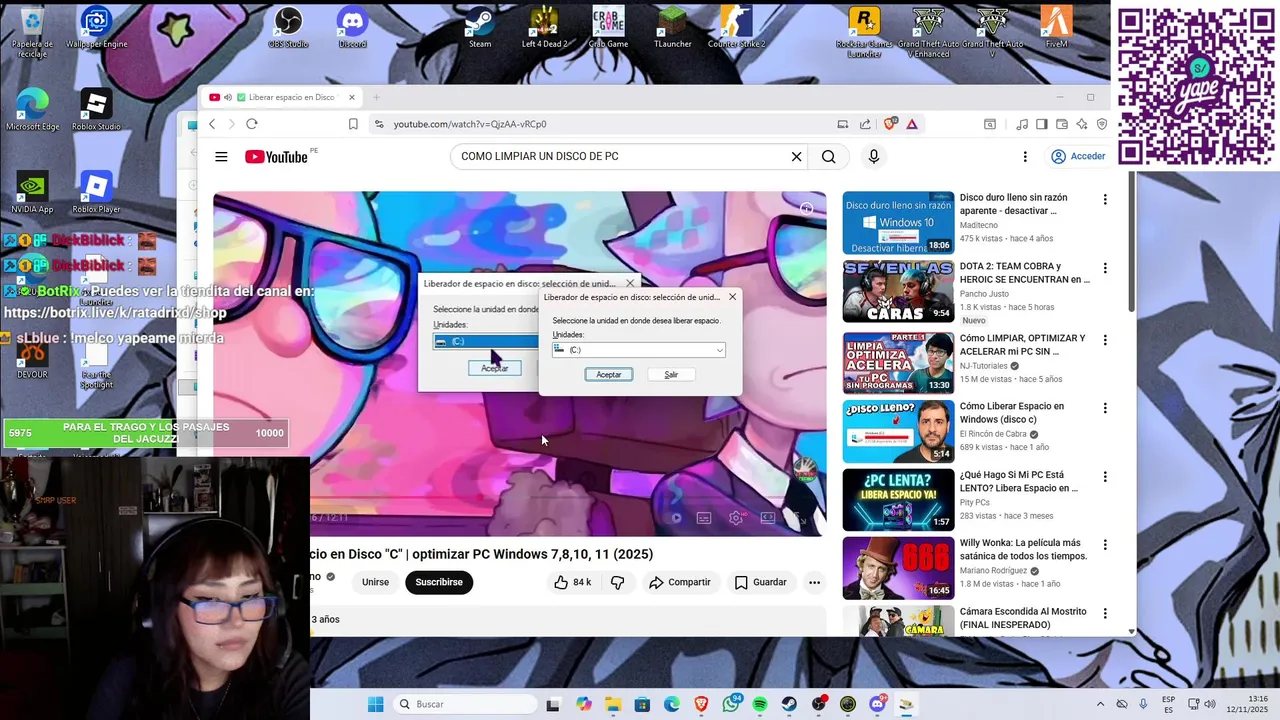Open Unidades (C:) dropdown in front dialog
The image size is (1280, 720).
pos(639,350)
